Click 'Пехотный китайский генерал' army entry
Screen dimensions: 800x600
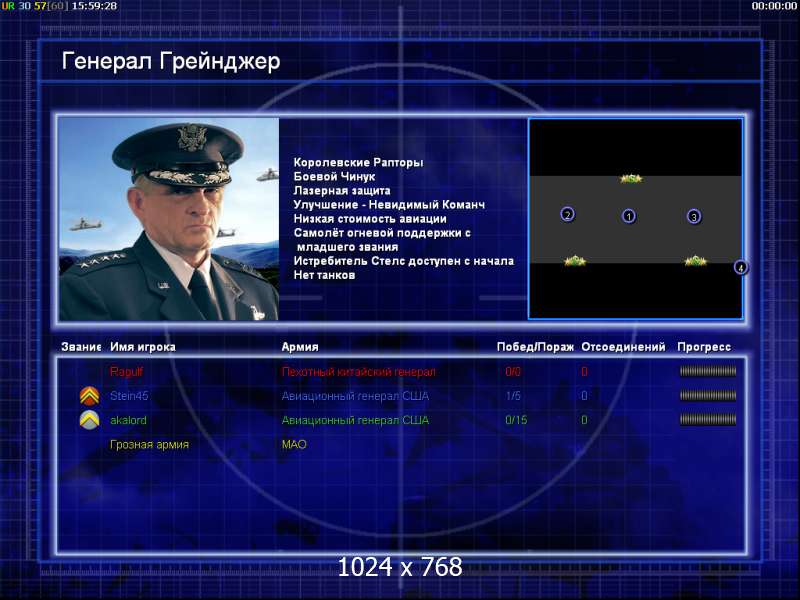359,372
